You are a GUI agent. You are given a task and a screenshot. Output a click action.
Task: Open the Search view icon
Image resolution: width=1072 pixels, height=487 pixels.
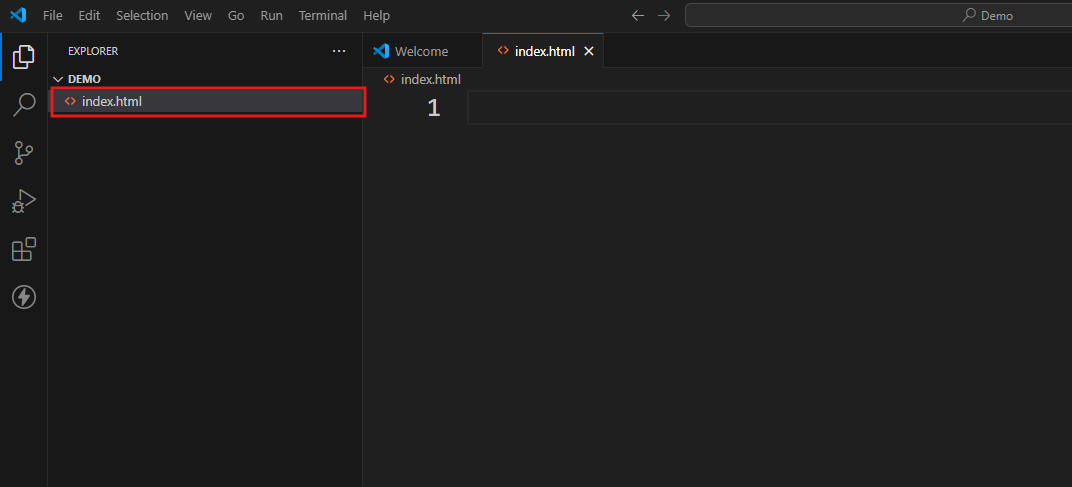pyautogui.click(x=23, y=105)
